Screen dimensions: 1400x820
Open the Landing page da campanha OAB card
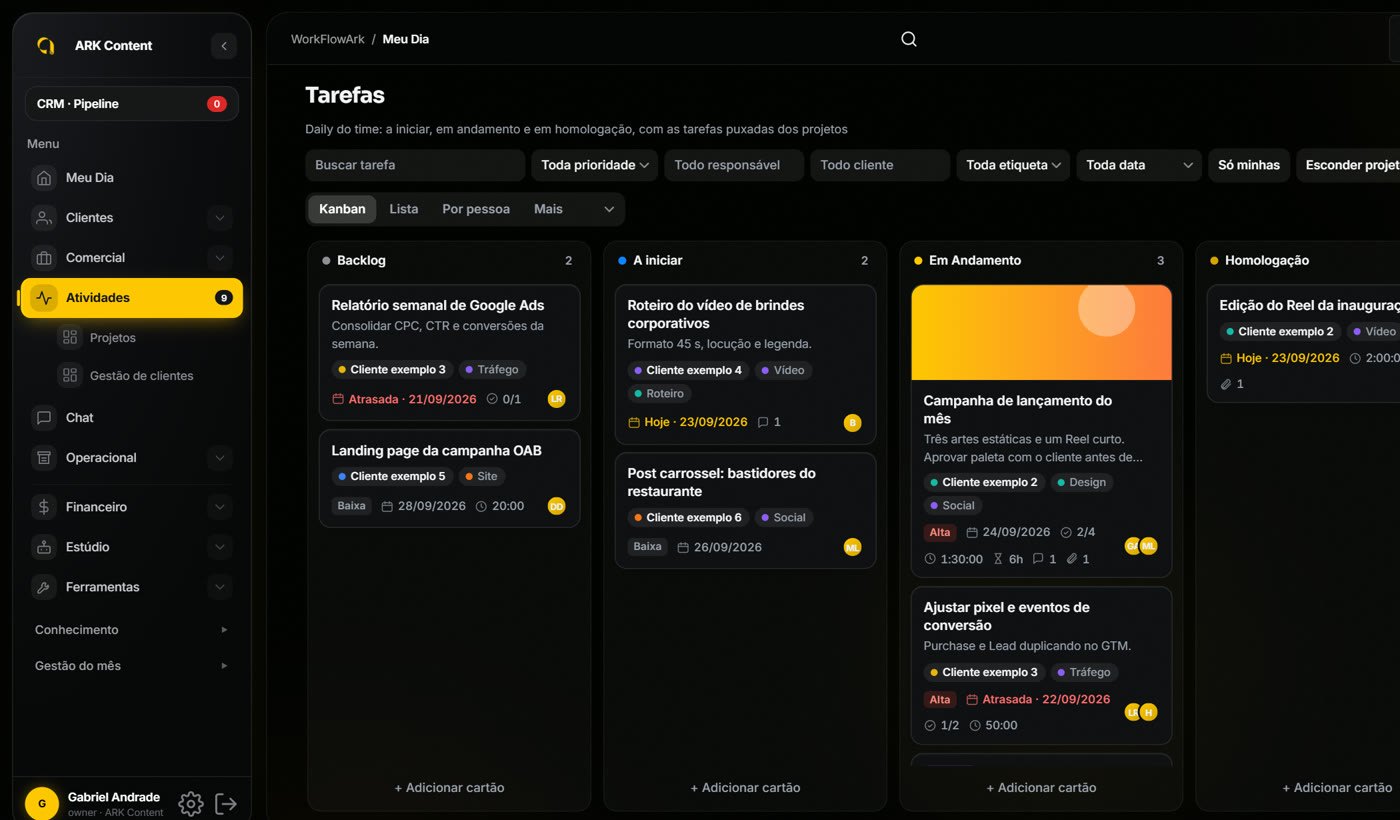point(449,478)
